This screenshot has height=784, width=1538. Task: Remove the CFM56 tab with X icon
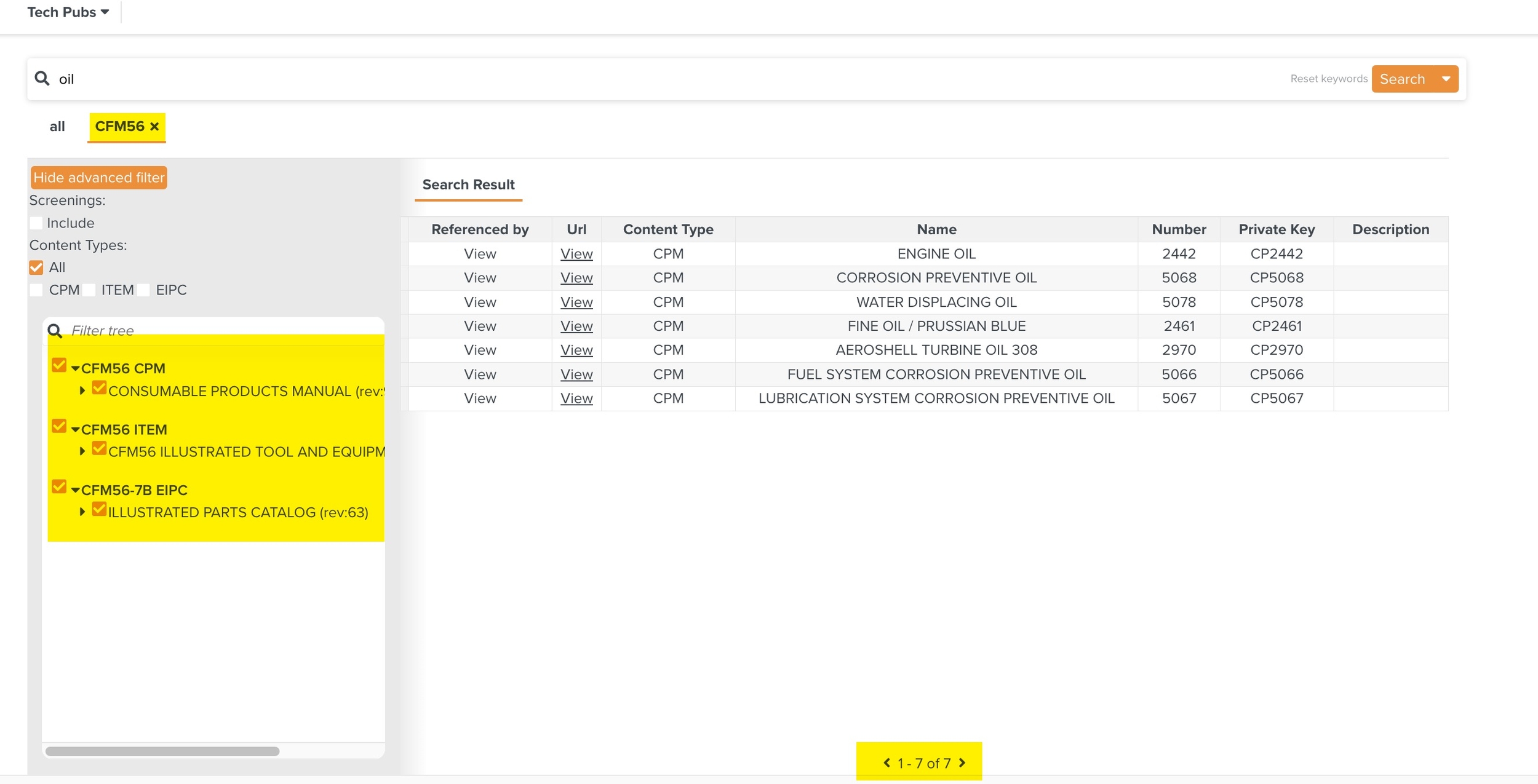[154, 126]
